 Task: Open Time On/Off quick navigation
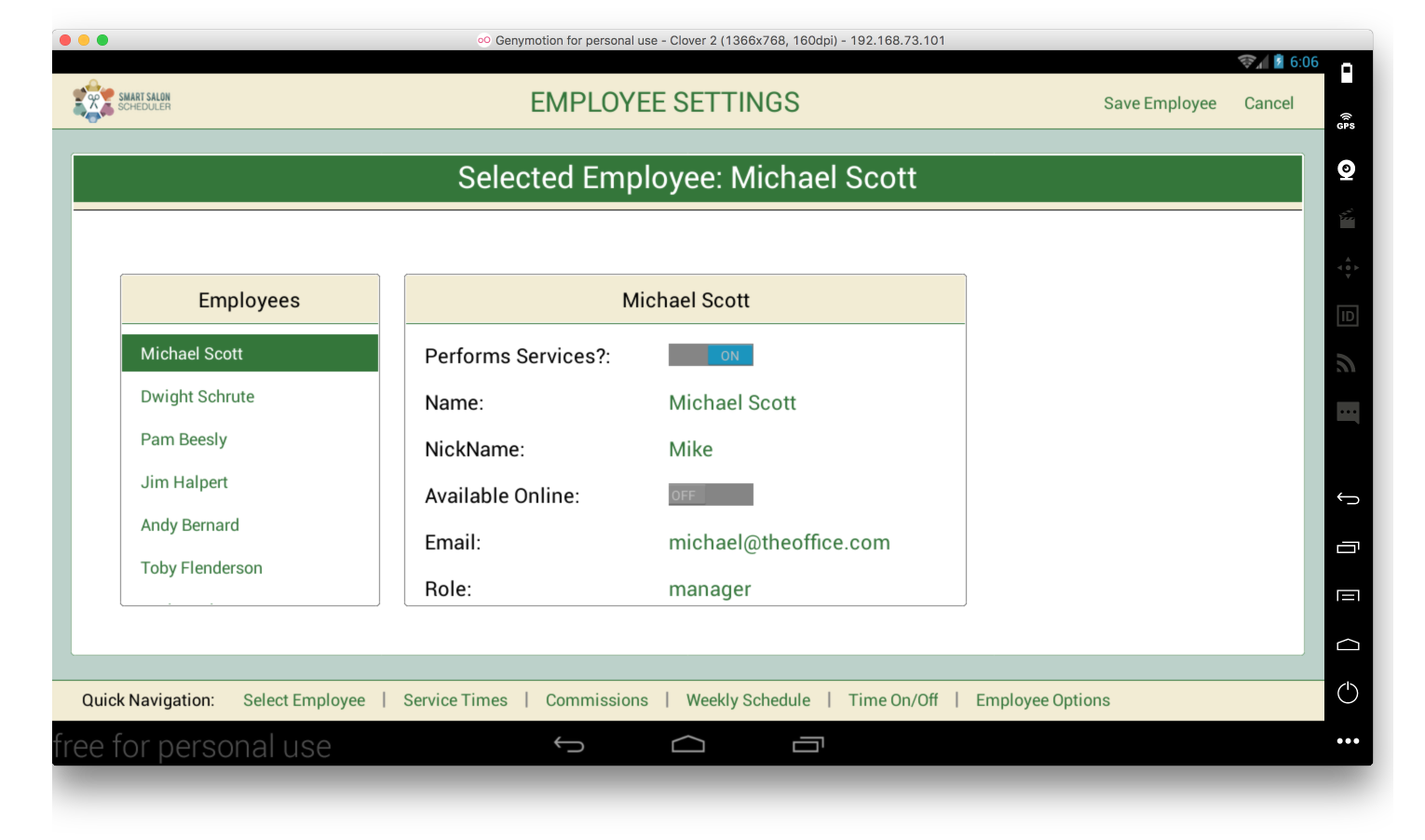click(893, 700)
